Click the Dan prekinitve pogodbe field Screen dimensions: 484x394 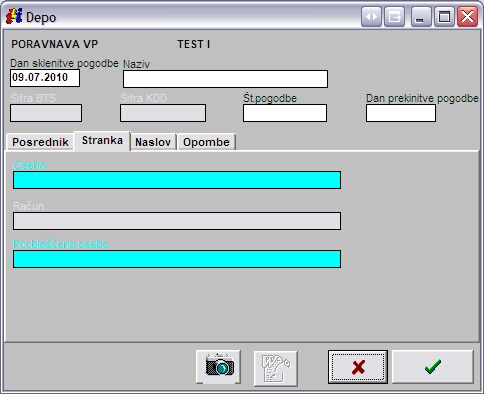point(401,113)
